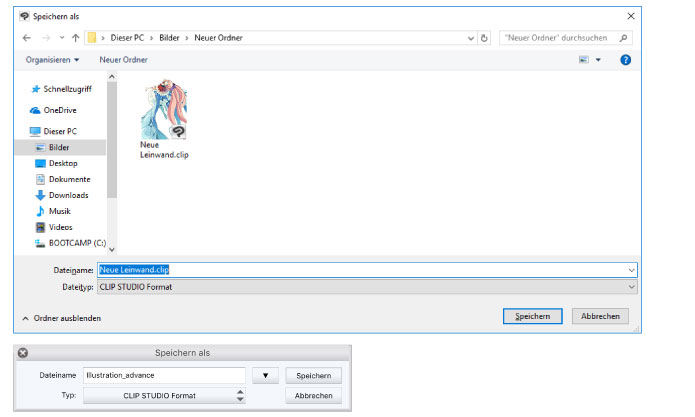Image resolution: width=695 pixels, height=417 pixels.
Task: Open Dokumente in the navigation pane
Action: tap(63, 179)
